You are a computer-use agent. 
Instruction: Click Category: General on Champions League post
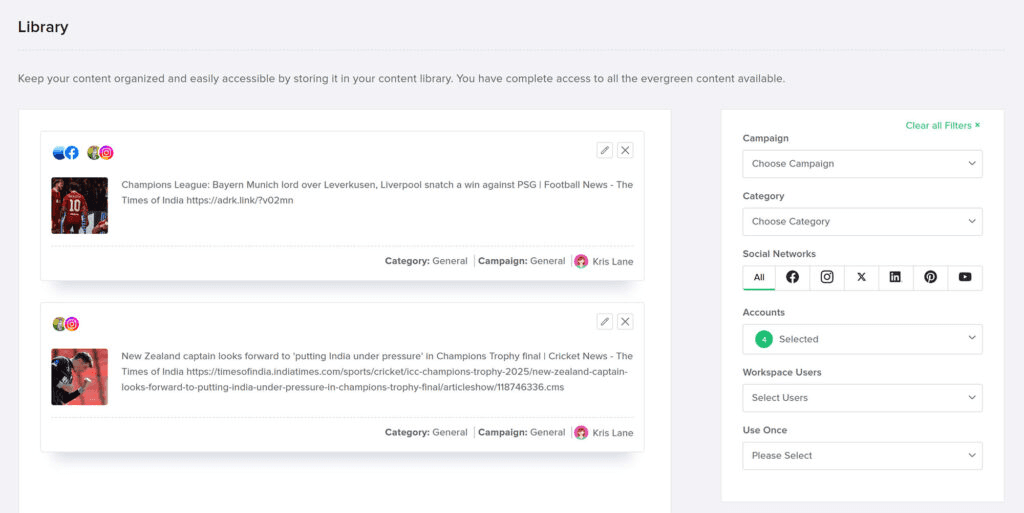pyautogui.click(x=426, y=261)
